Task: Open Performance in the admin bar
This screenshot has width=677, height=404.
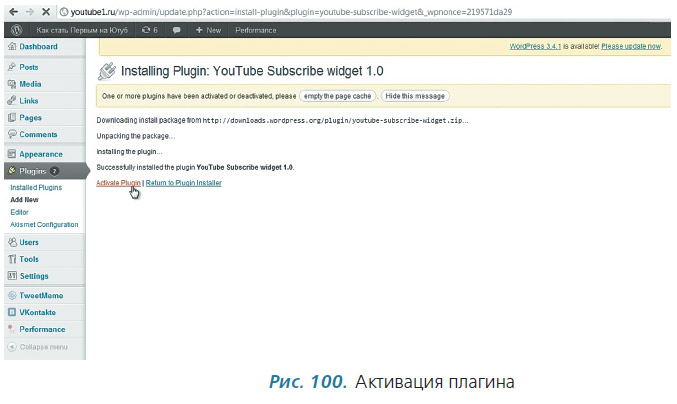Action: (256, 30)
